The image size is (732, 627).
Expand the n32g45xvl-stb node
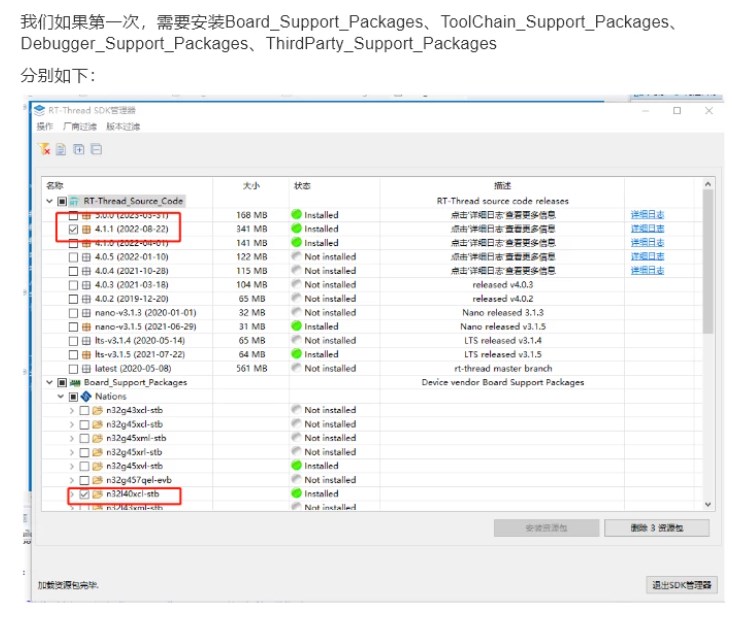(72, 466)
